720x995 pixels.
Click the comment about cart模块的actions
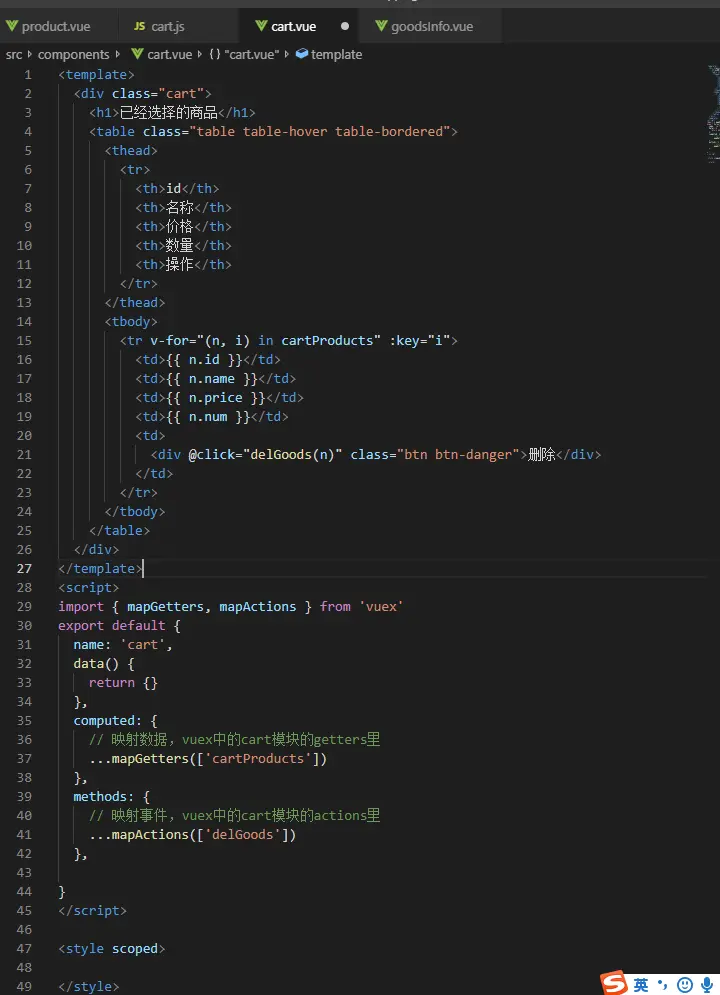click(235, 815)
